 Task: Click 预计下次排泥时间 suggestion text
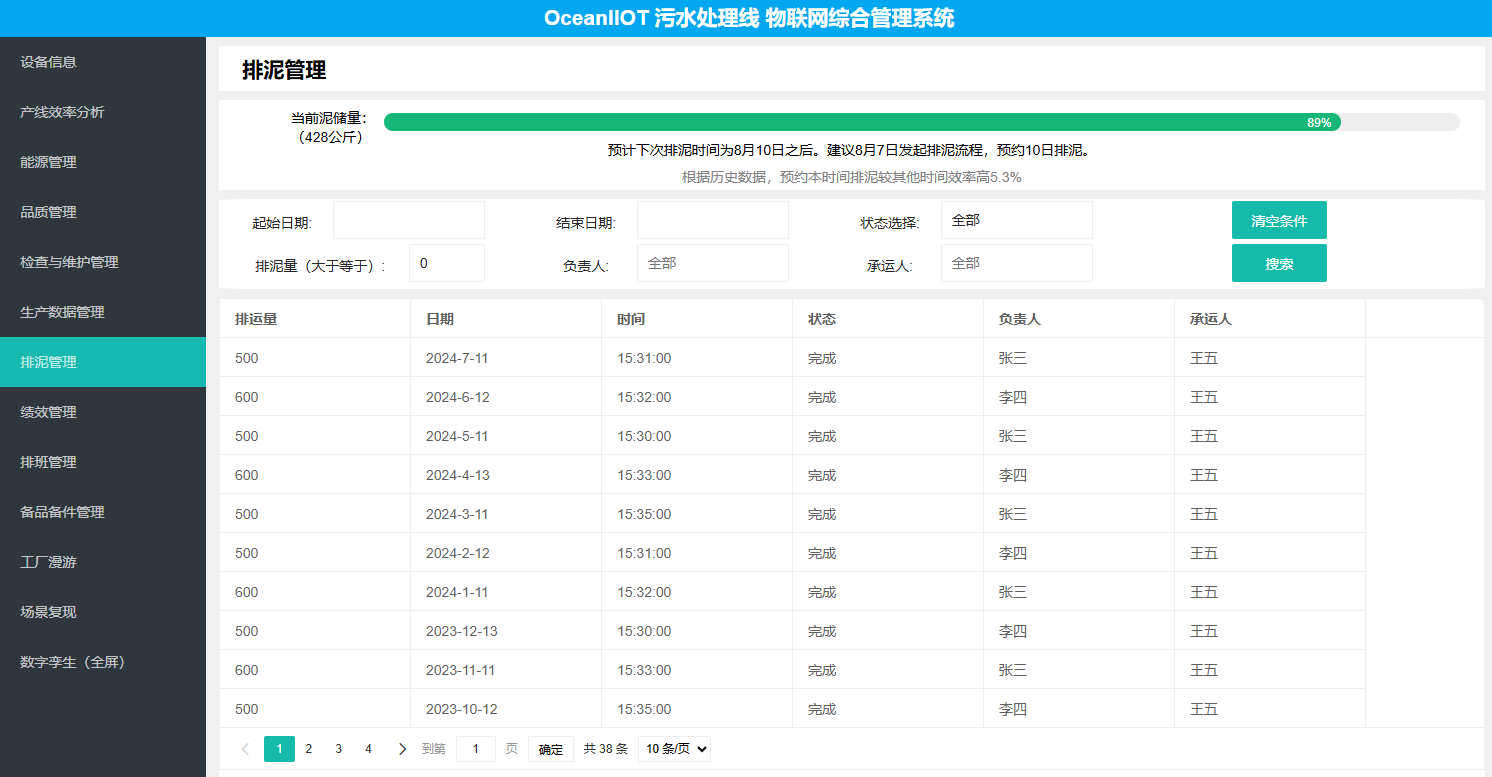coord(849,150)
